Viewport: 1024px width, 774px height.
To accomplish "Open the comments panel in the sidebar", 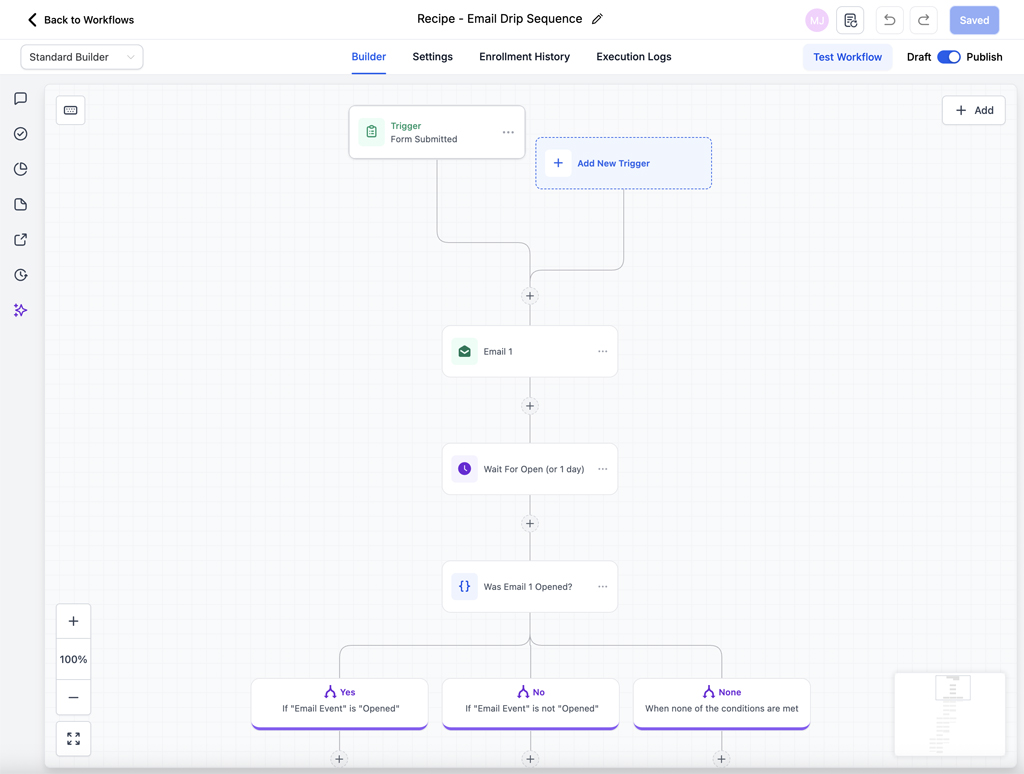I will (20, 98).
